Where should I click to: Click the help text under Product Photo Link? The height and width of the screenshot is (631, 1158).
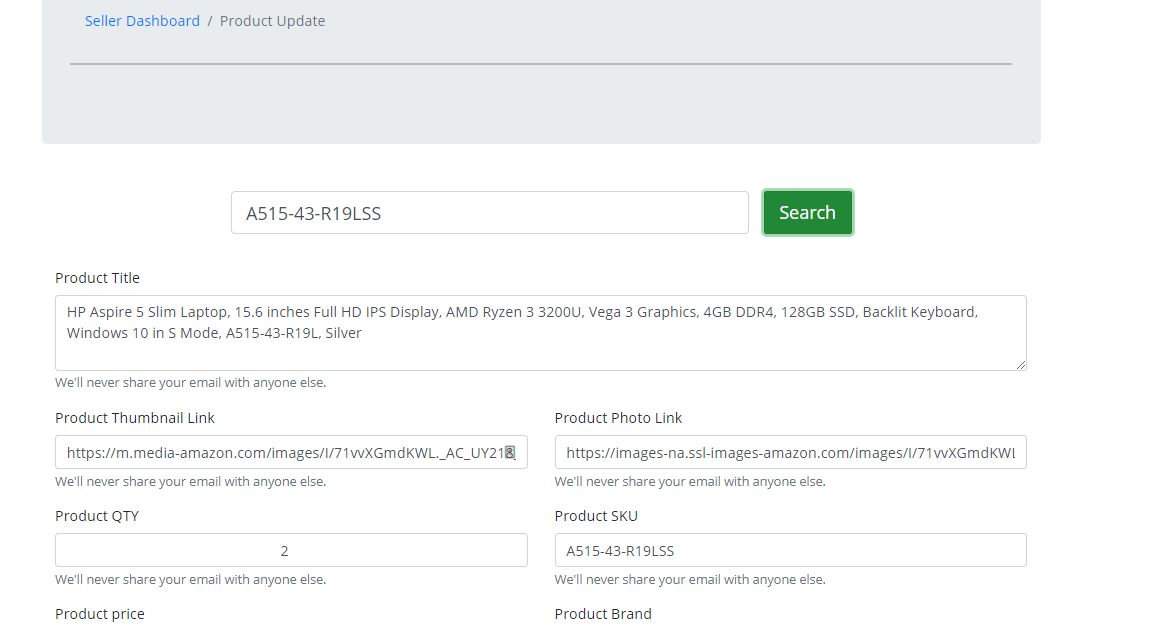click(x=690, y=482)
